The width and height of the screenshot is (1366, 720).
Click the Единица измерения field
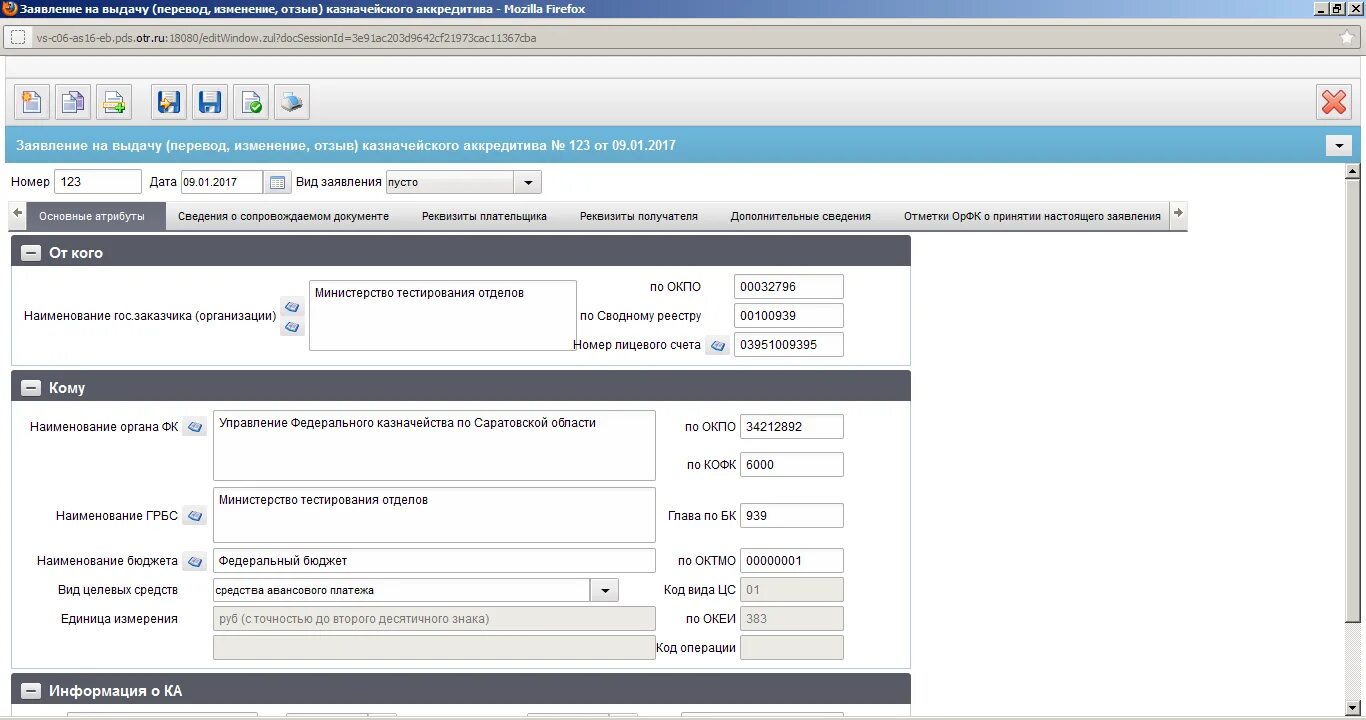[x=434, y=619]
